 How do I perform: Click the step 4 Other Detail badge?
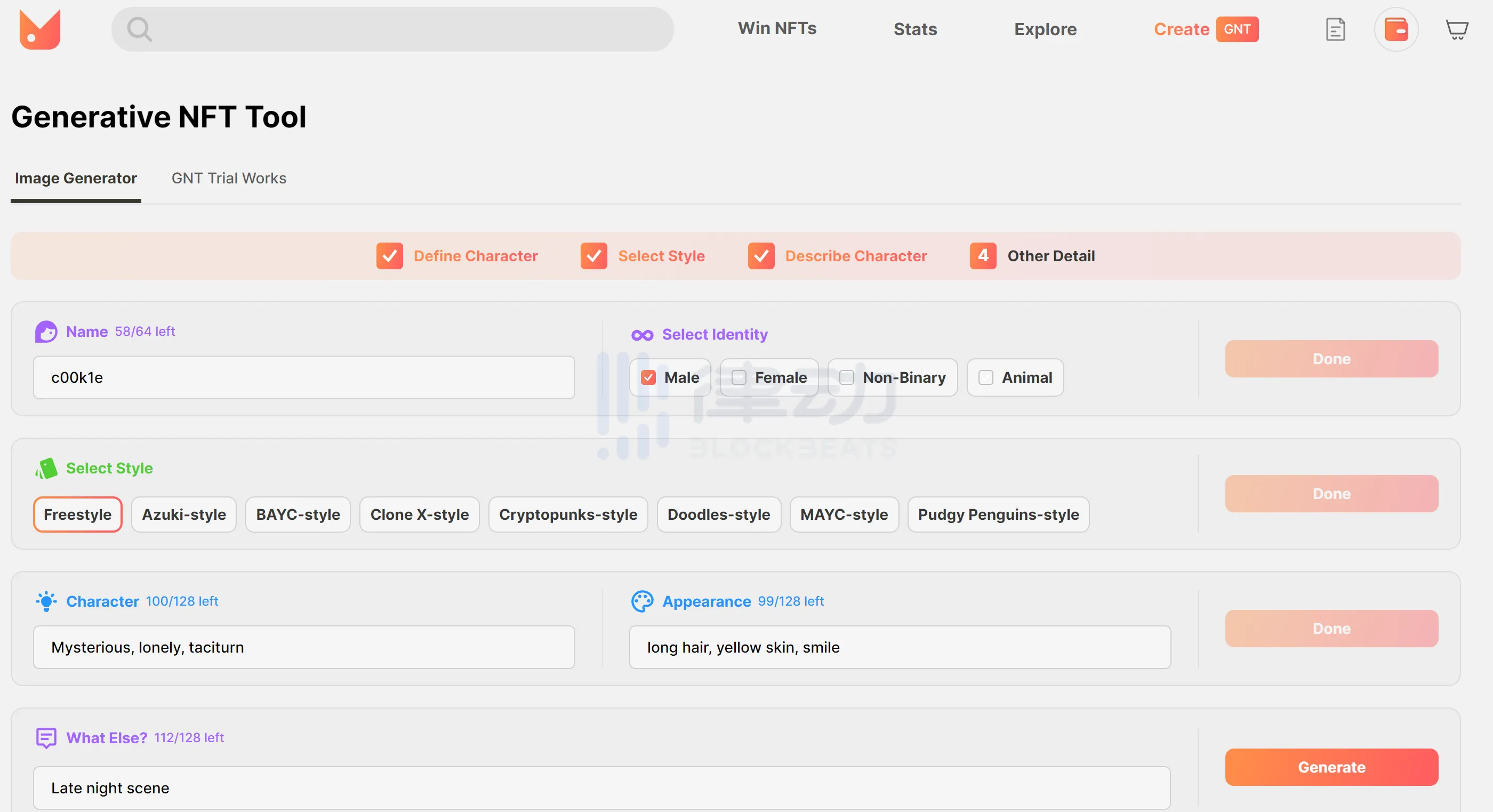click(x=983, y=255)
